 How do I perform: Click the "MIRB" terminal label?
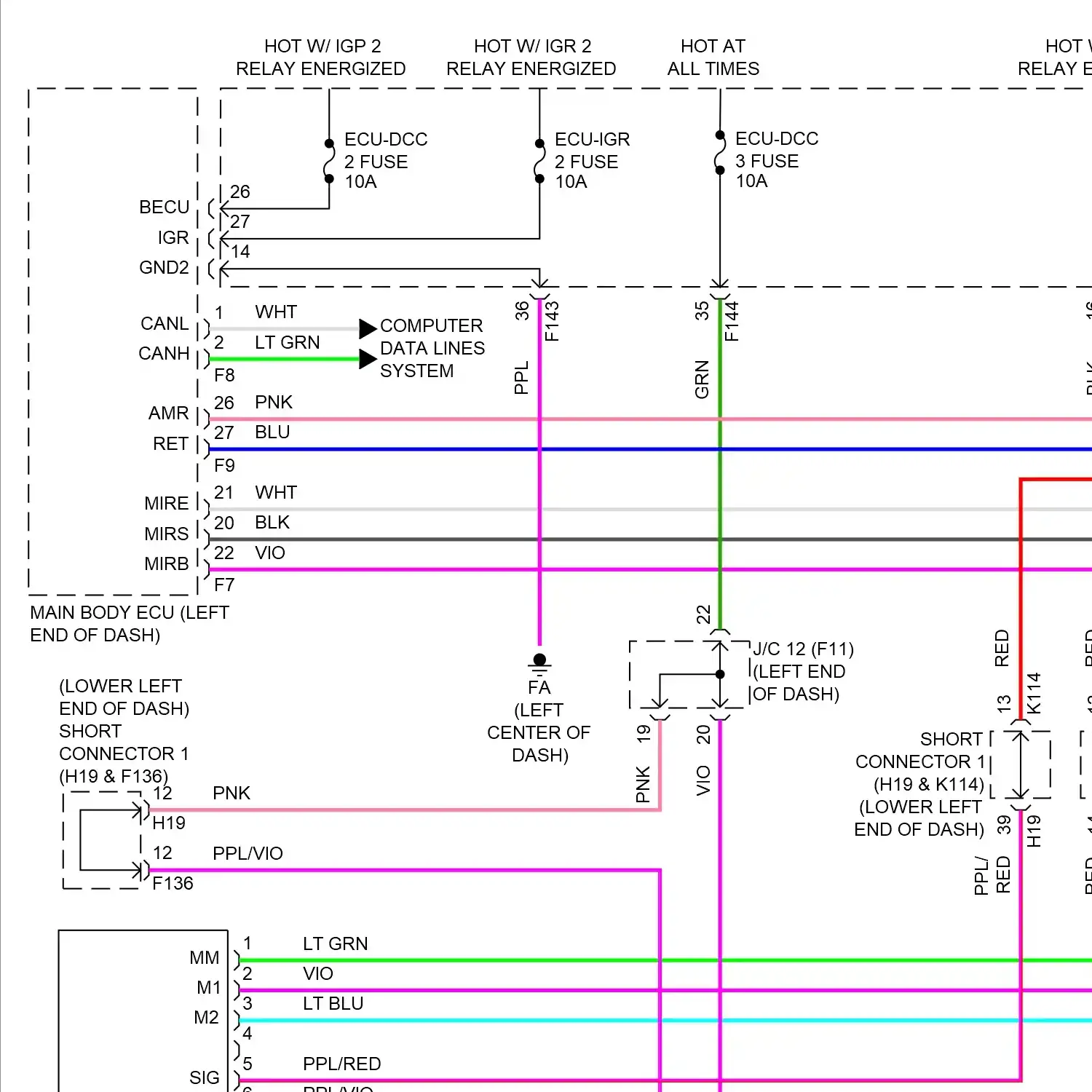[167, 564]
